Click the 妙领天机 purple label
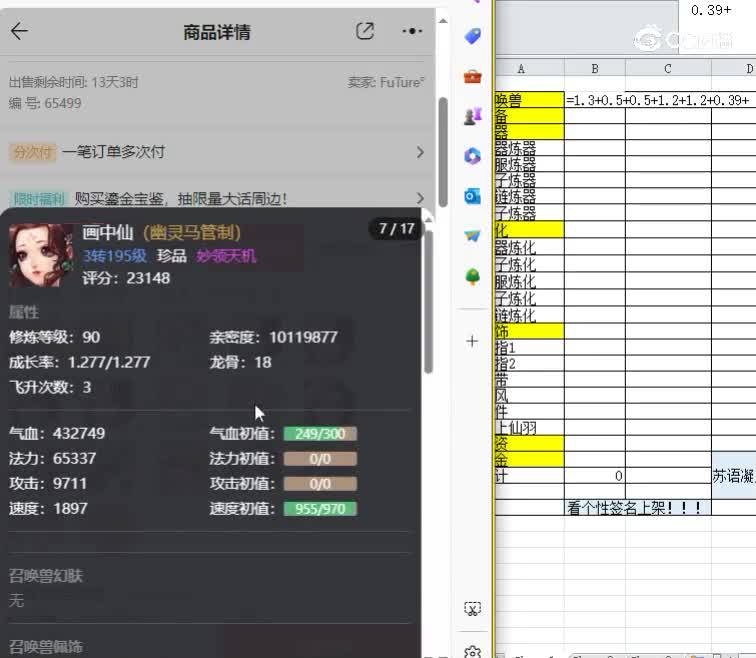The width and height of the screenshot is (756, 658). (226, 255)
